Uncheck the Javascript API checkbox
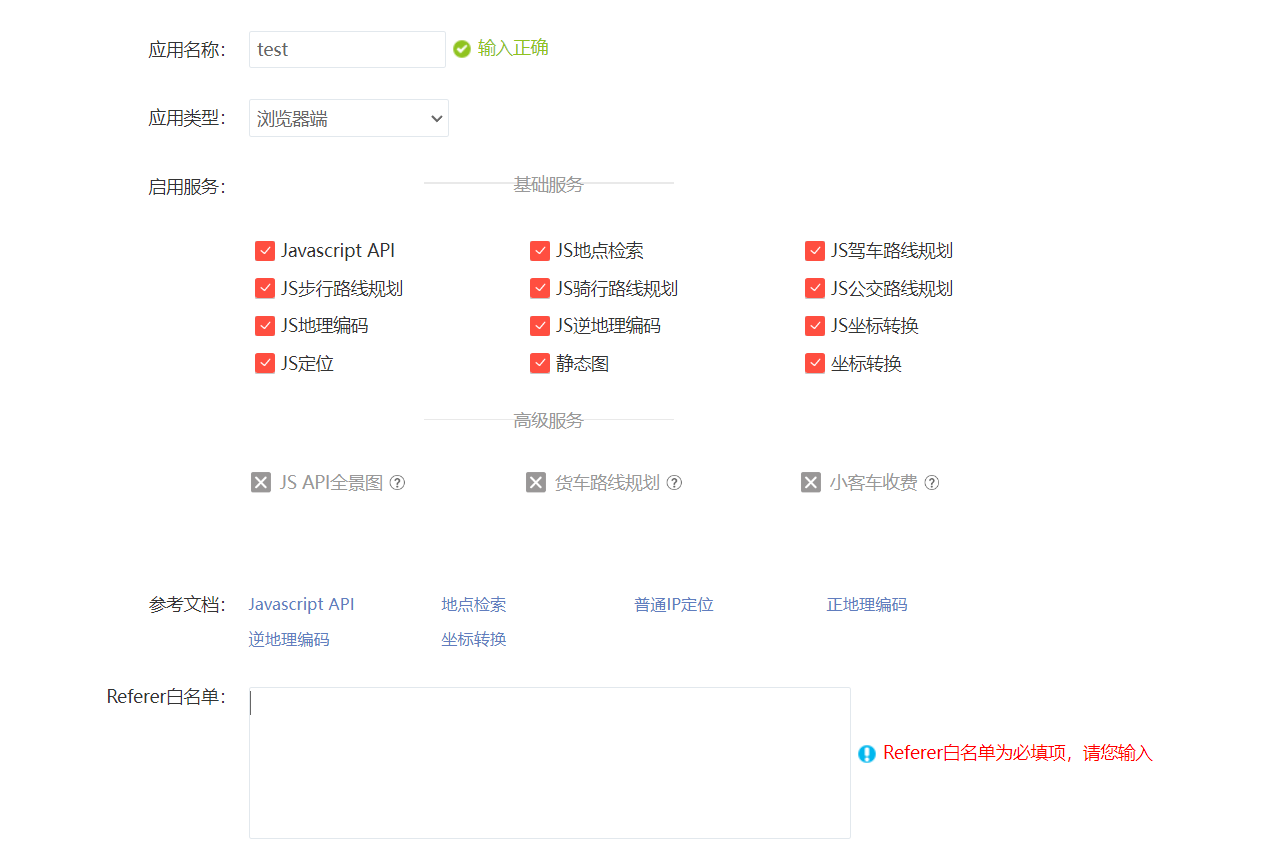This screenshot has width=1270, height=852. 265,251
